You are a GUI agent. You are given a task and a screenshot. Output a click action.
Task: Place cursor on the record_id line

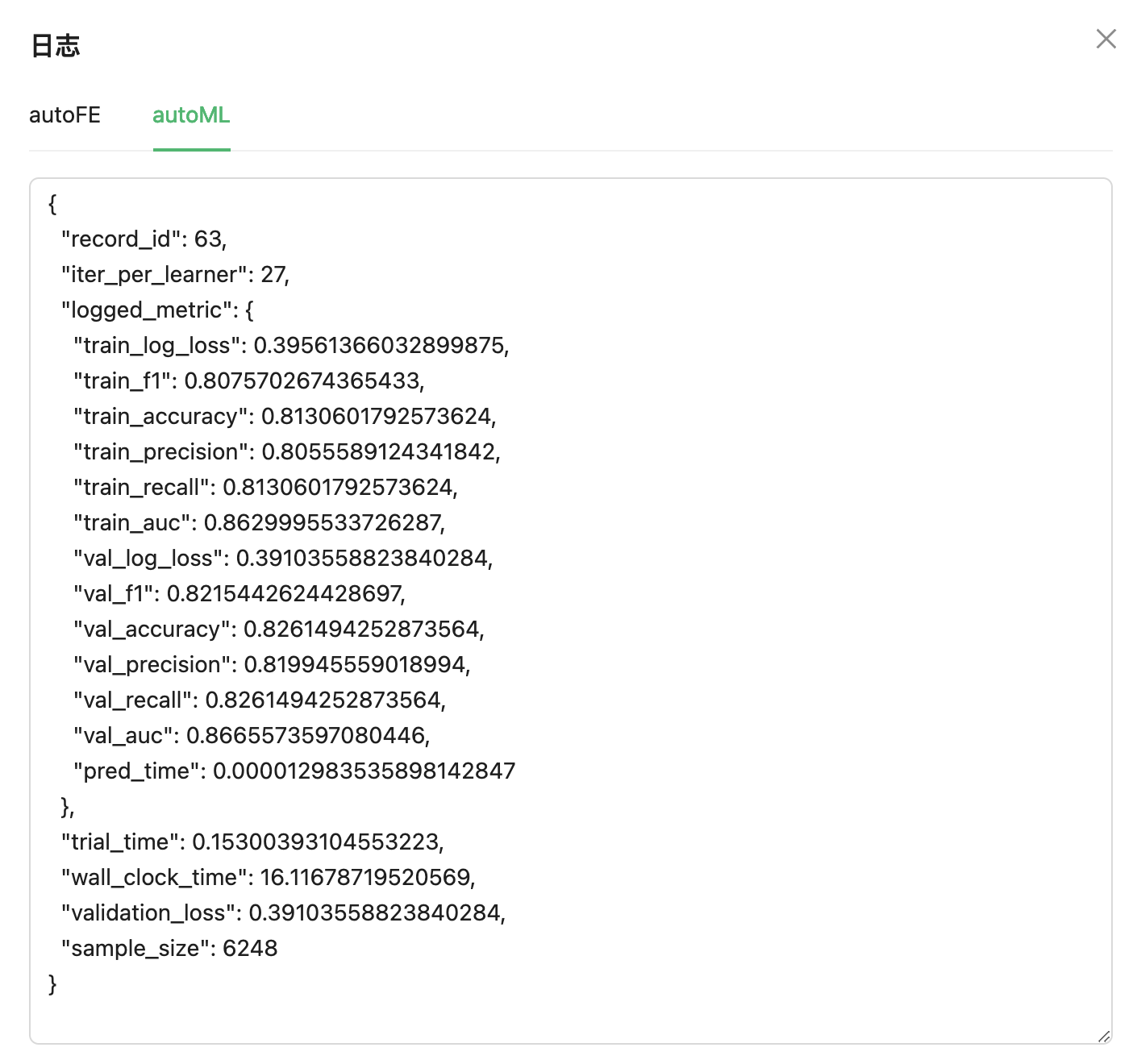[x=144, y=239]
